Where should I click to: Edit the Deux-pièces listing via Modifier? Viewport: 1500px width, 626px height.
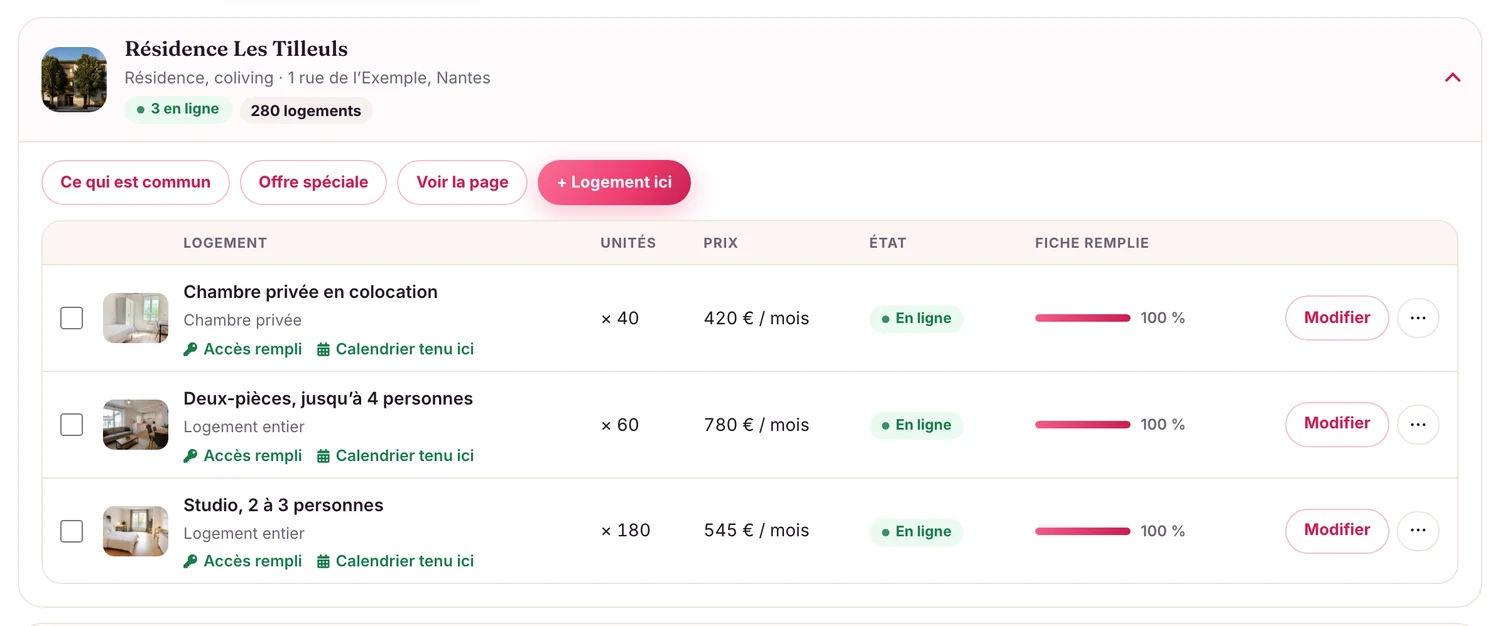[1337, 424]
